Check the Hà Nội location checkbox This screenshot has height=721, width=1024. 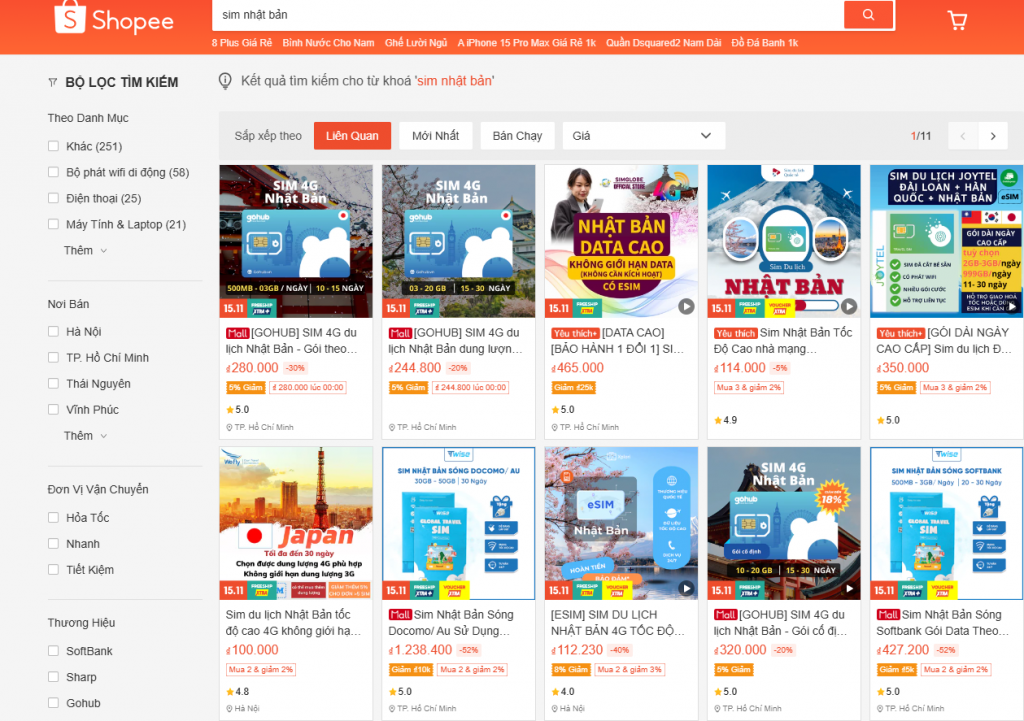[54, 331]
